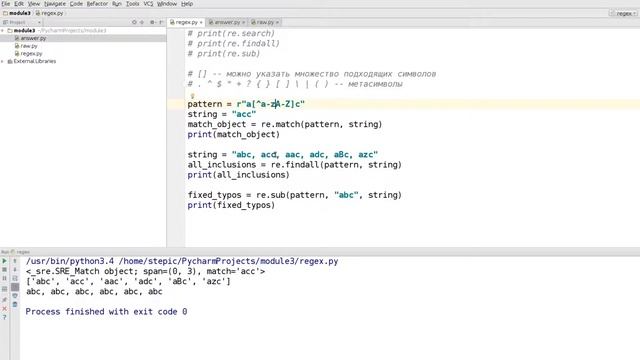Click the string = "acc" line
This screenshot has width=640, height=360.
point(222,114)
